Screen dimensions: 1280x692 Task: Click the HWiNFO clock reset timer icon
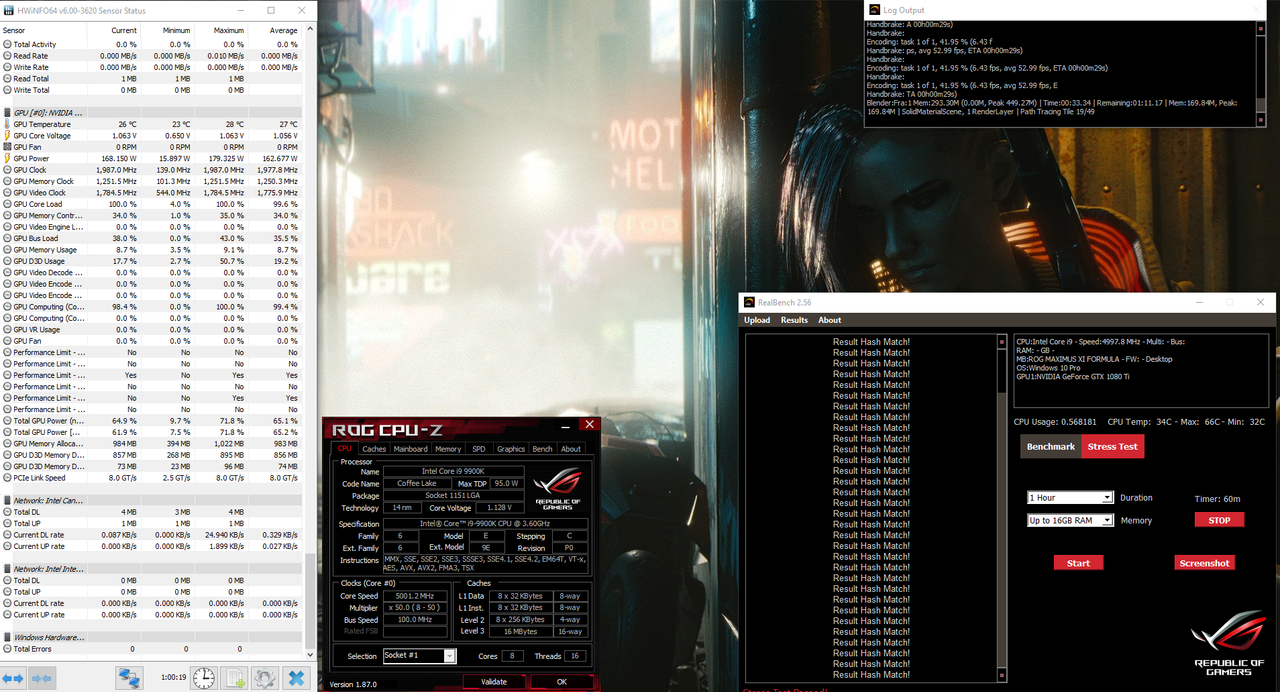click(203, 678)
